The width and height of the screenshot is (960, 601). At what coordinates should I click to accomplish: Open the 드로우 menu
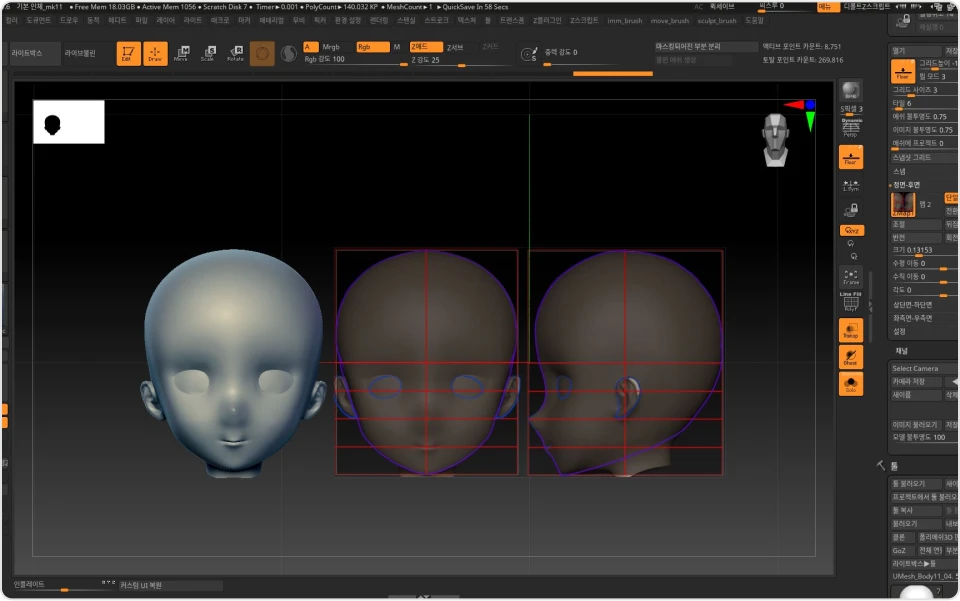click(69, 20)
